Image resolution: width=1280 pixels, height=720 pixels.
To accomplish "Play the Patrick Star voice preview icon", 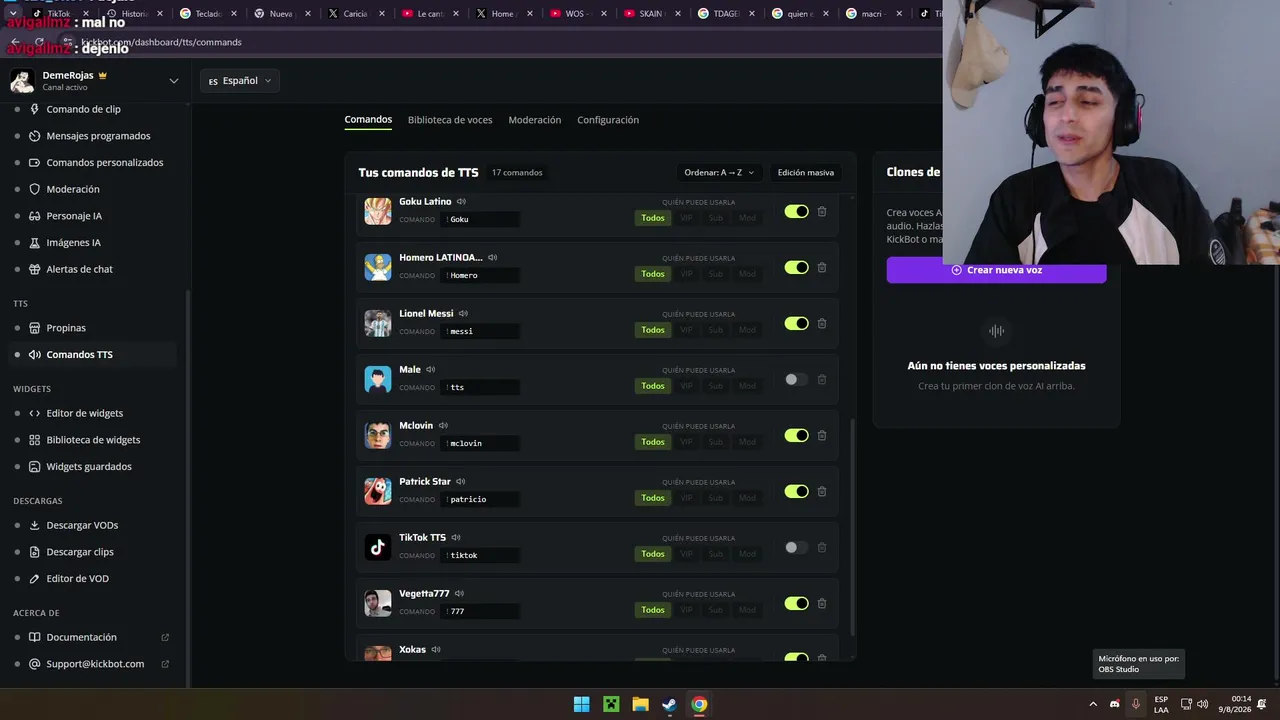I will pyautogui.click(x=461, y=482).
